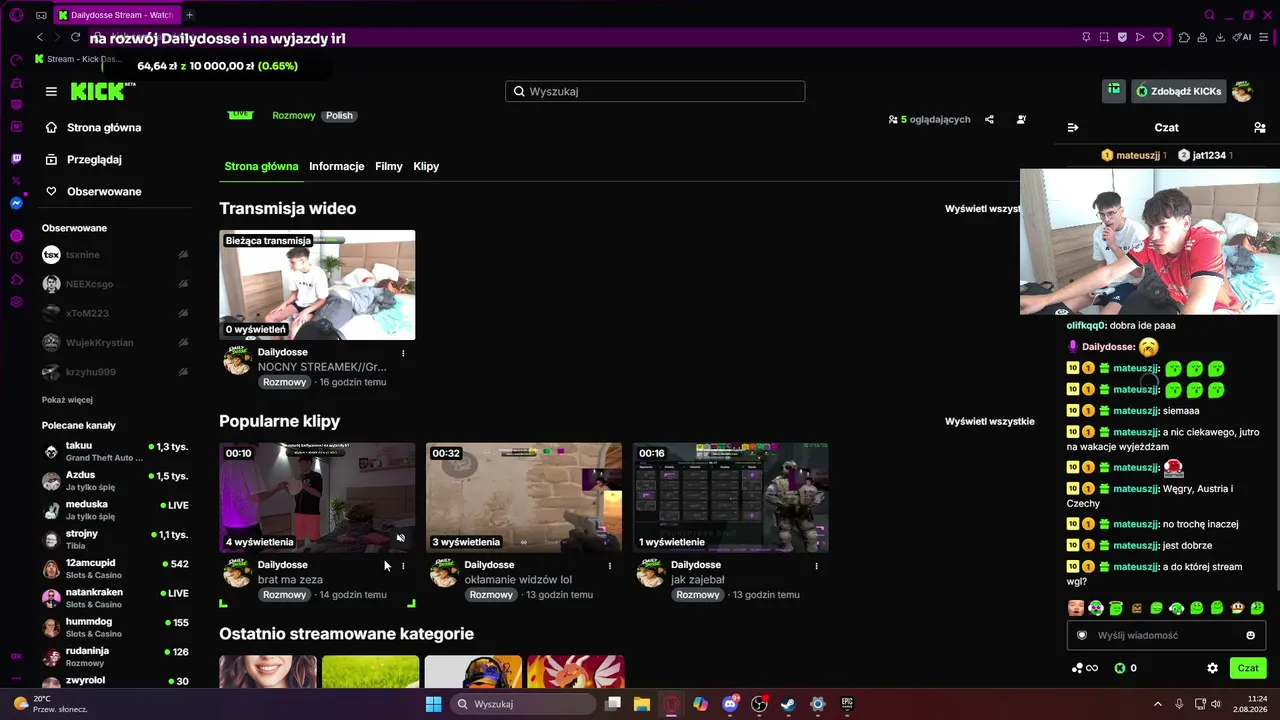Play the Bieżąca transmisja video thumbnail

[x=317, y=285]
